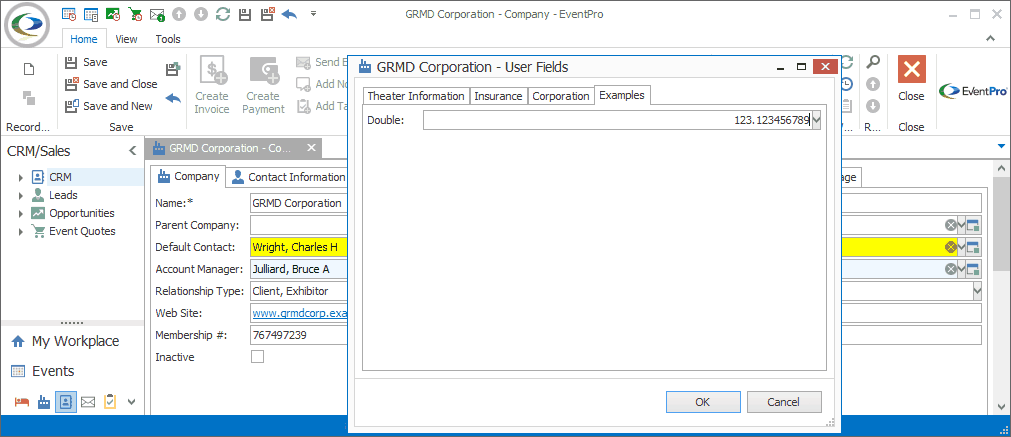Click the grey down arrow in quick-access bar
The width and height of the screenshot is (1011, 437).
pyautogui.click(x=201, y=14)
